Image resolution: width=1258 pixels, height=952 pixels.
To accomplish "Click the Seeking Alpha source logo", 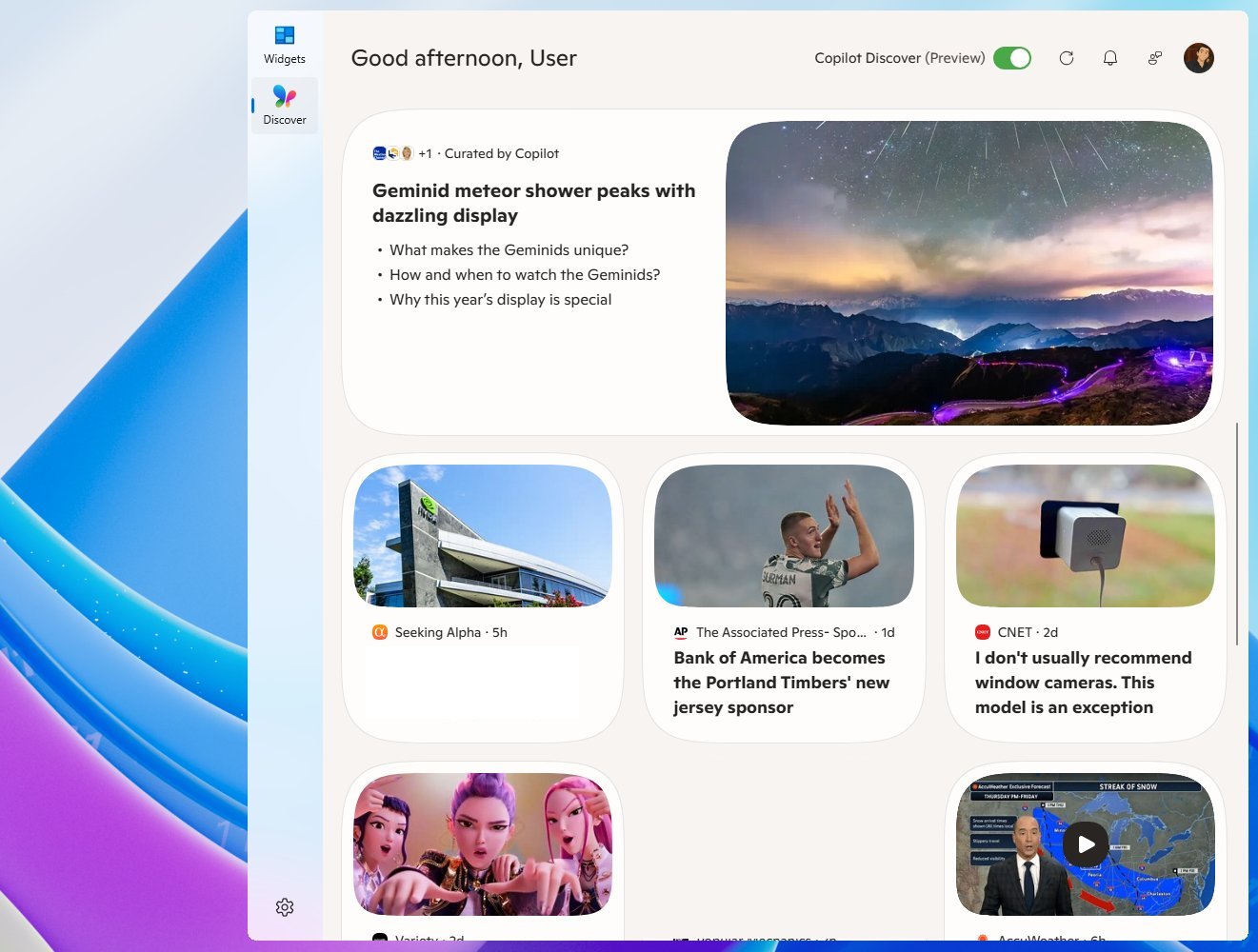I will 379,632.
